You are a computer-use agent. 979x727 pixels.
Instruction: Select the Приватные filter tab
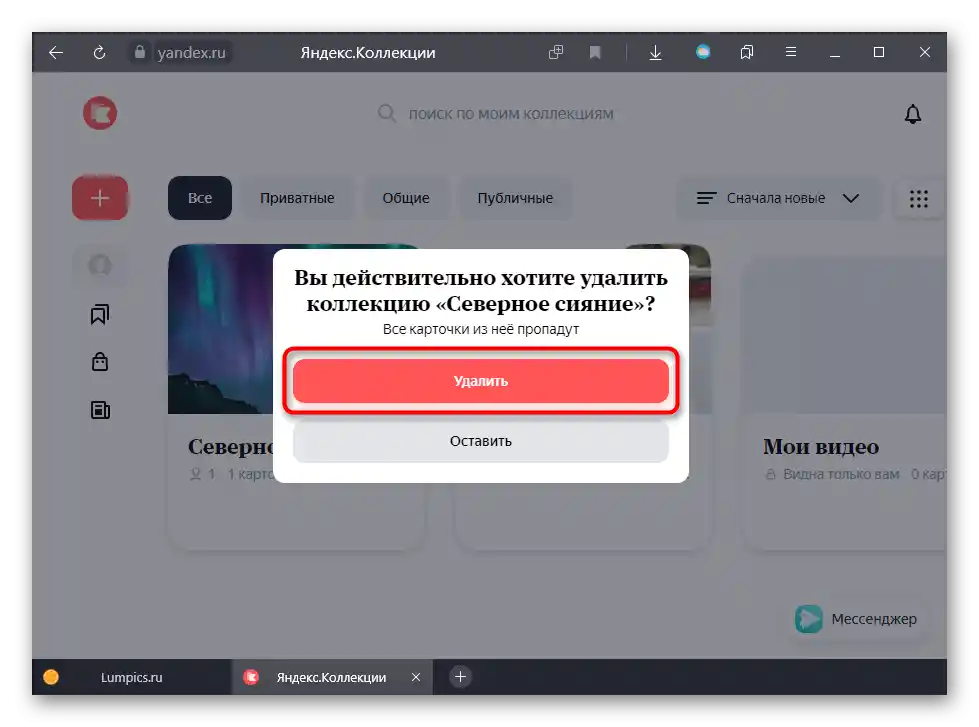pyautogui.click(x=297, y=198)
